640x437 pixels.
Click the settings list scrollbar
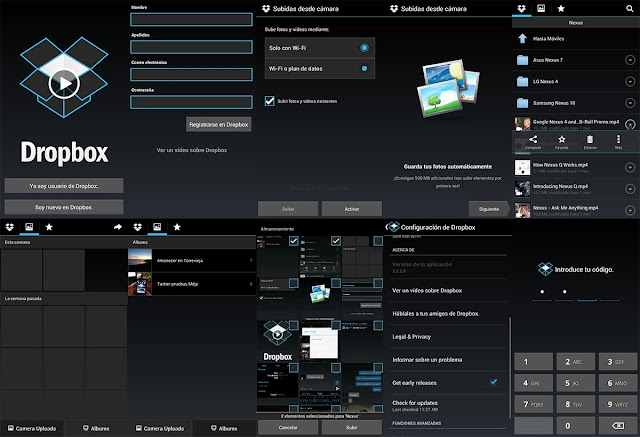click(x=509, y=367)
